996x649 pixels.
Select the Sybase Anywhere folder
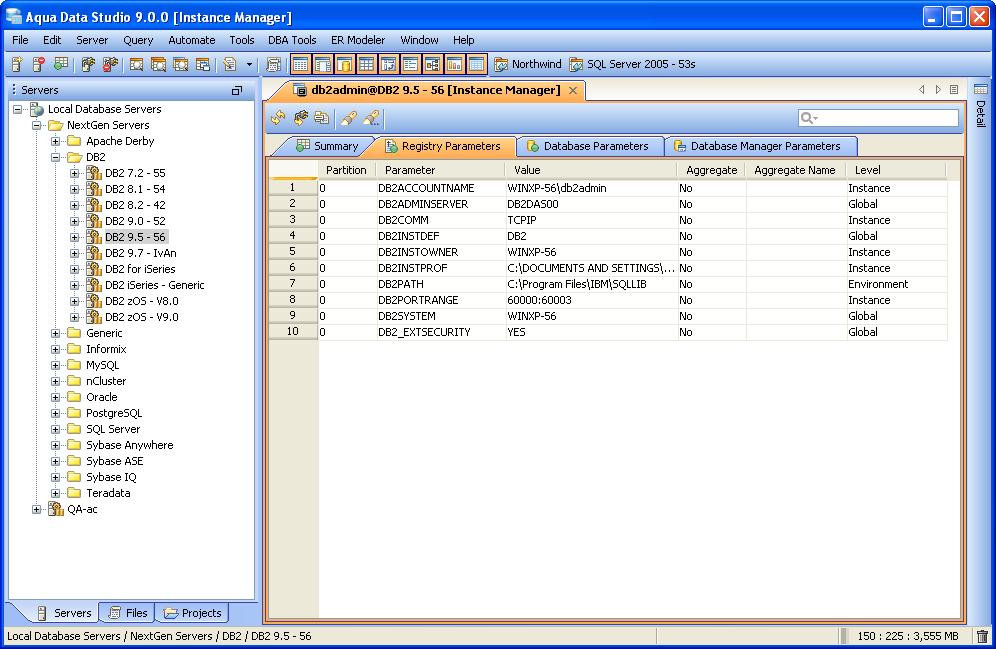[130, 445]
